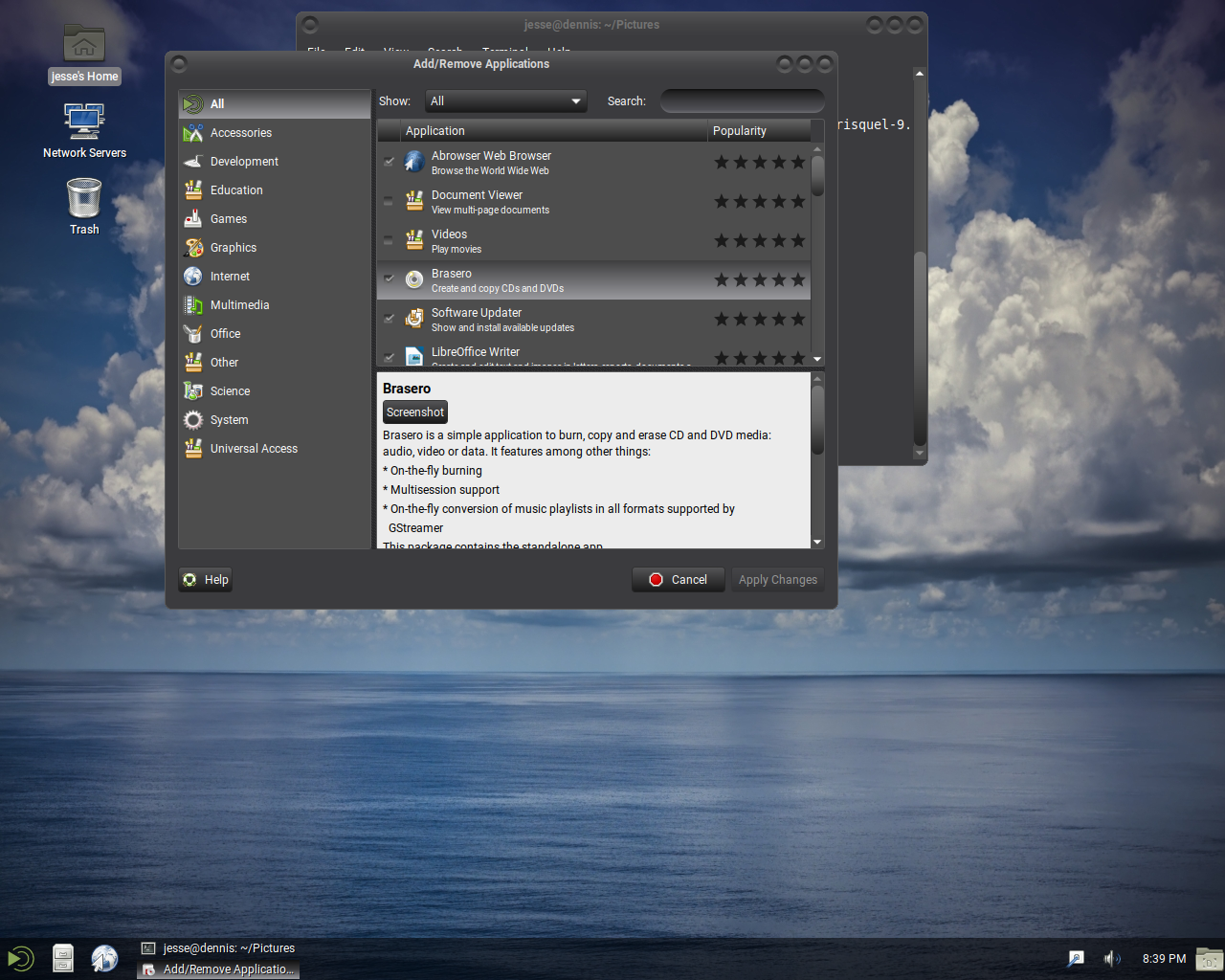Open the Show filter dropdown
This screenshot has width=1225, height=980.
click(505, 101)
